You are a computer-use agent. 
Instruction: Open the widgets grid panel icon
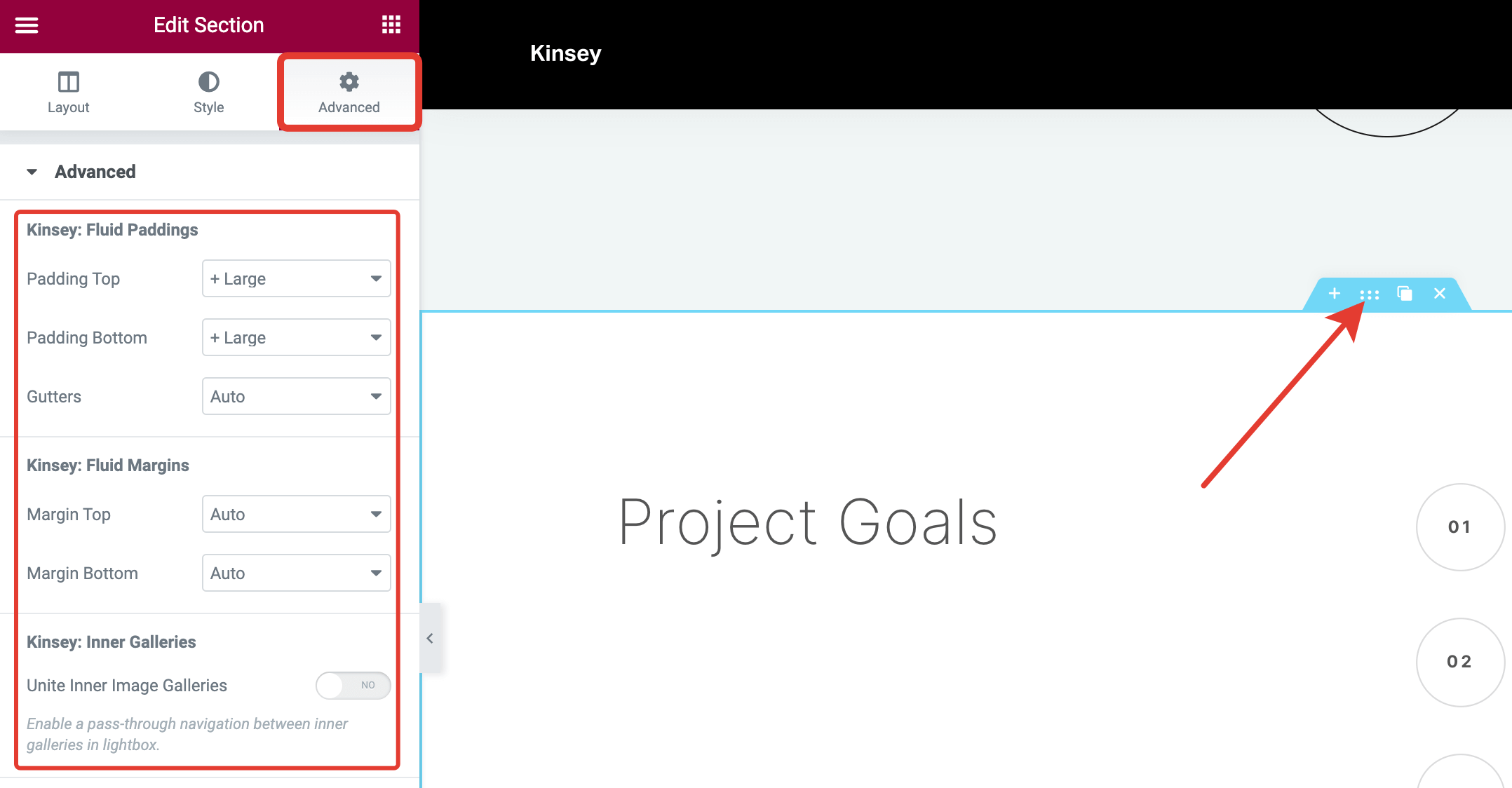(391, 25)
